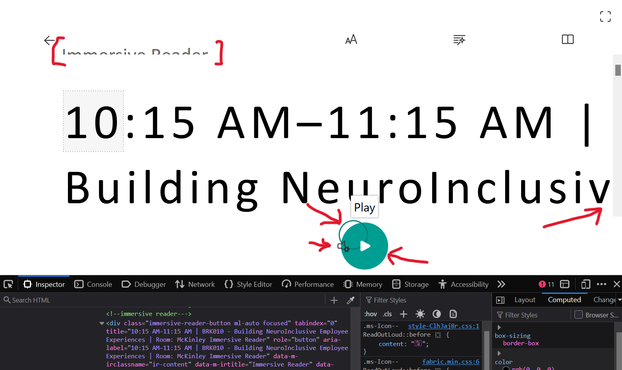This screenshot has height=370, width=622.
Task: Switch to the Console tab
Action: click(93, 284)
